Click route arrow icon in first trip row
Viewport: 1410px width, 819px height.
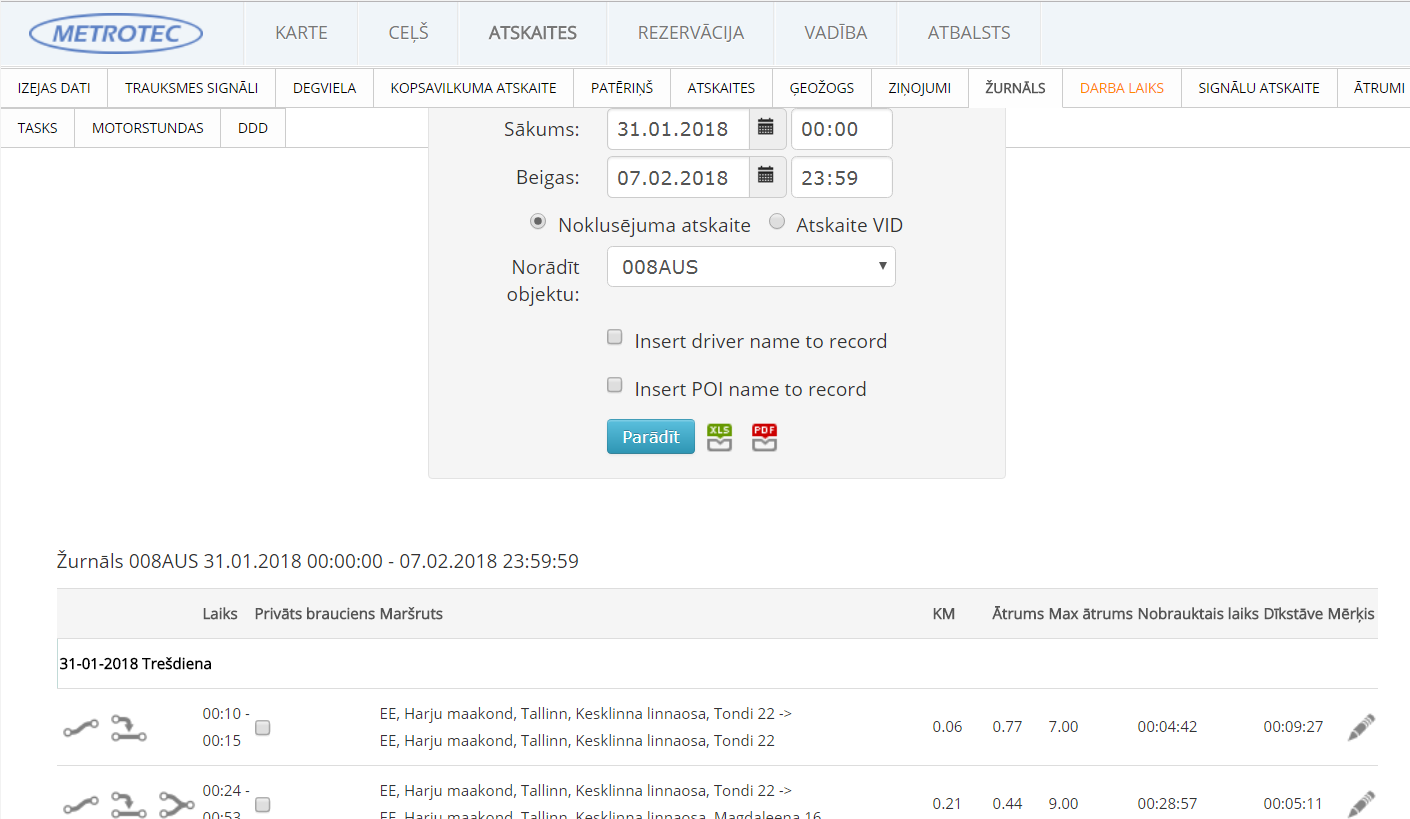tap(128, 728)
